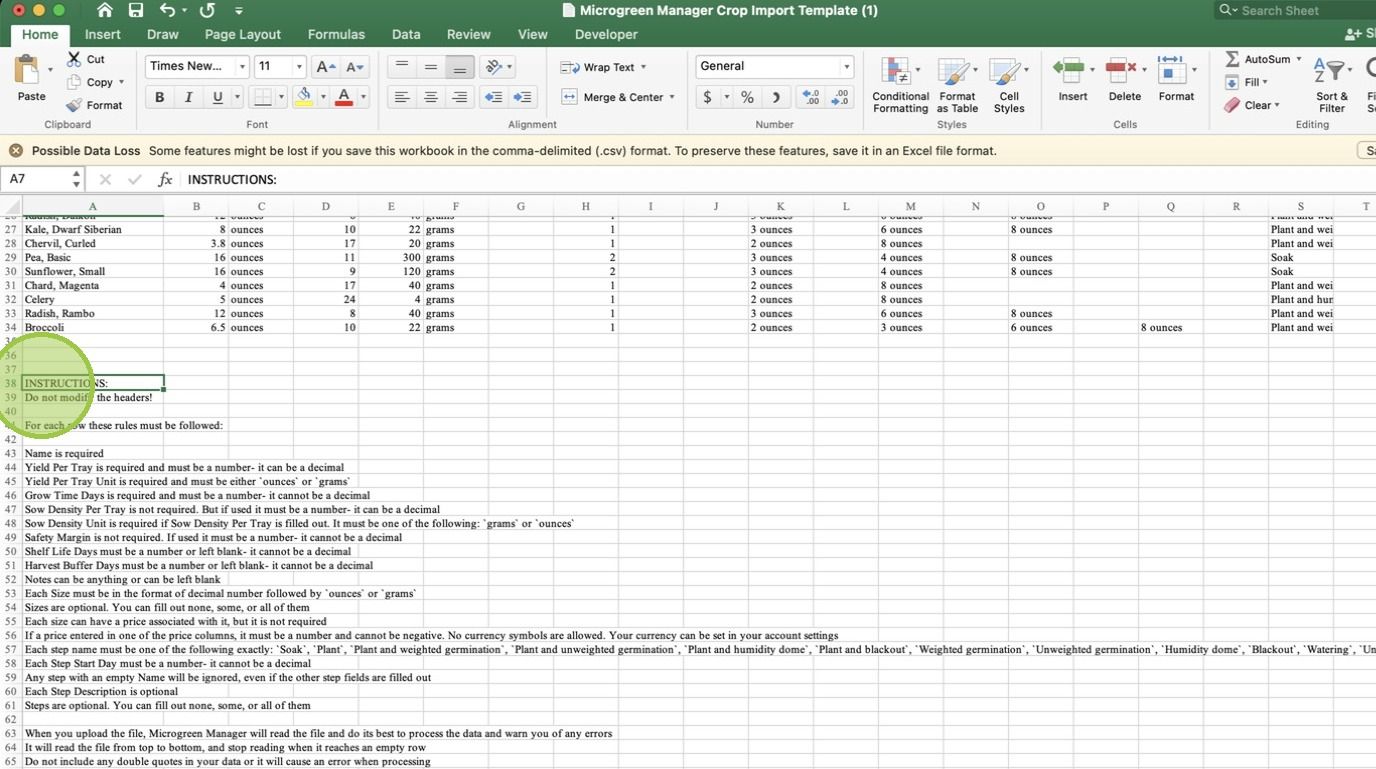Select column M header
This screenshot has width=1376, height=769.
click(x=910, y=206)
